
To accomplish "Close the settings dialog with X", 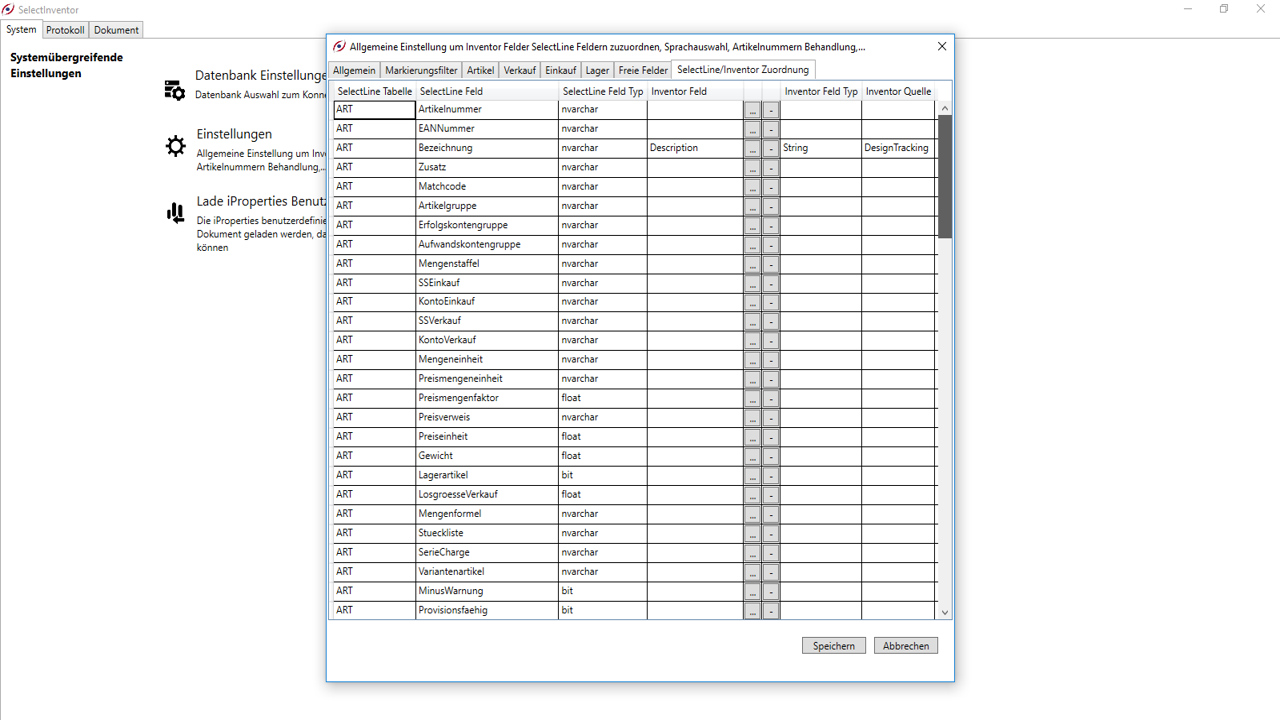I will (941, 46).
